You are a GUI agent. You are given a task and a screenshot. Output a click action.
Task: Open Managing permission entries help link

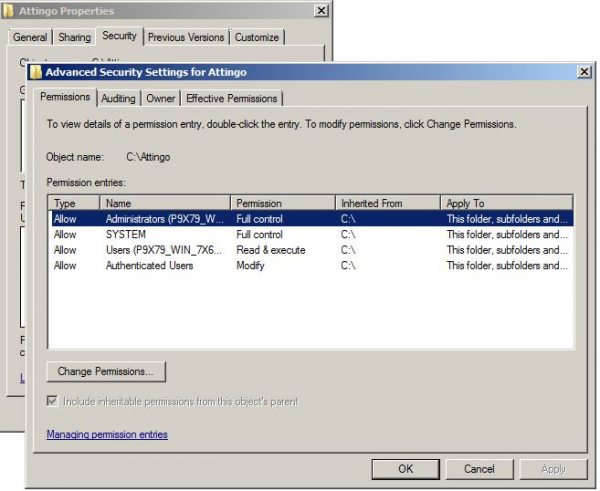tap(107, 434)
